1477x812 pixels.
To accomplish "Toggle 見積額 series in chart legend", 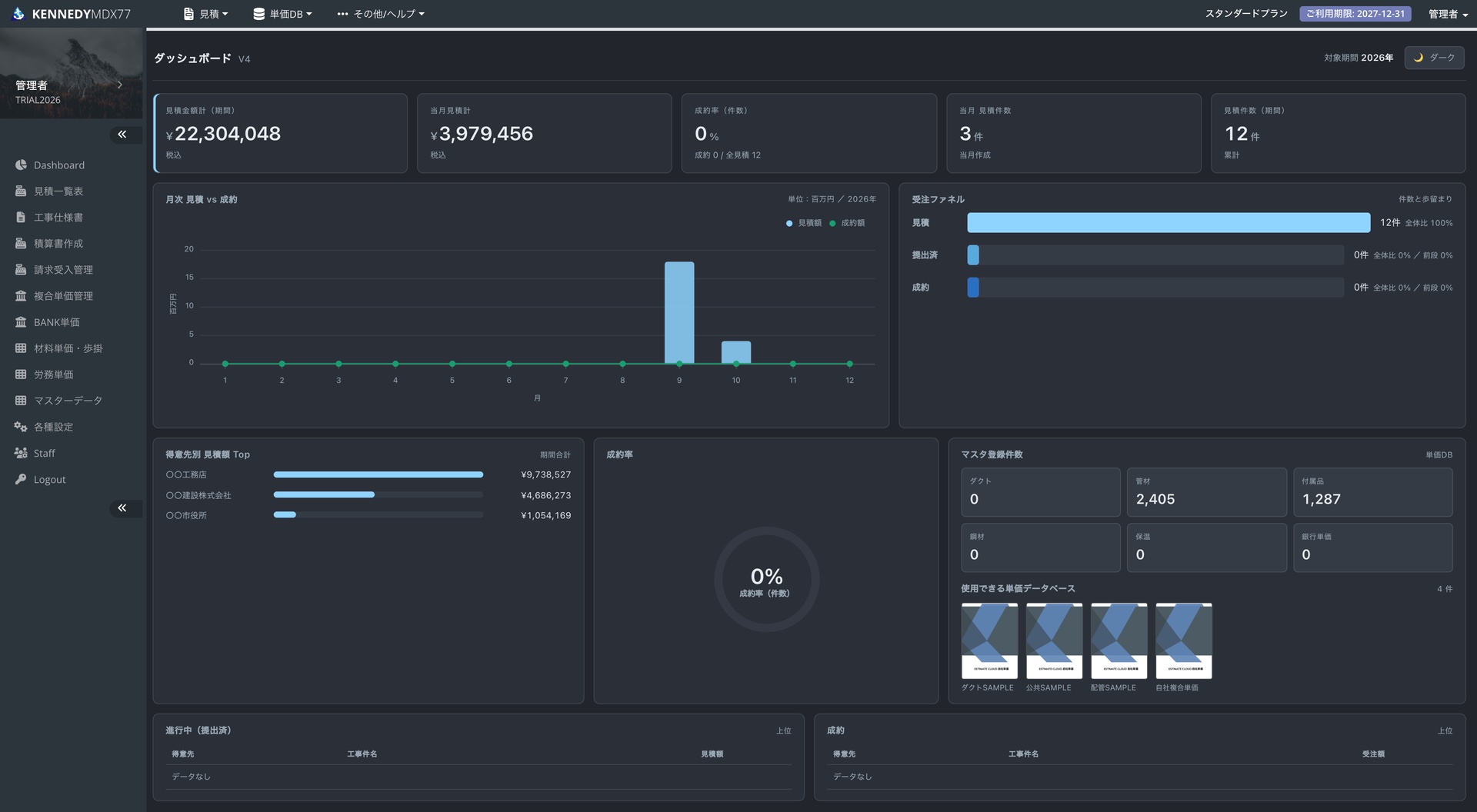I will click(804, 223).
